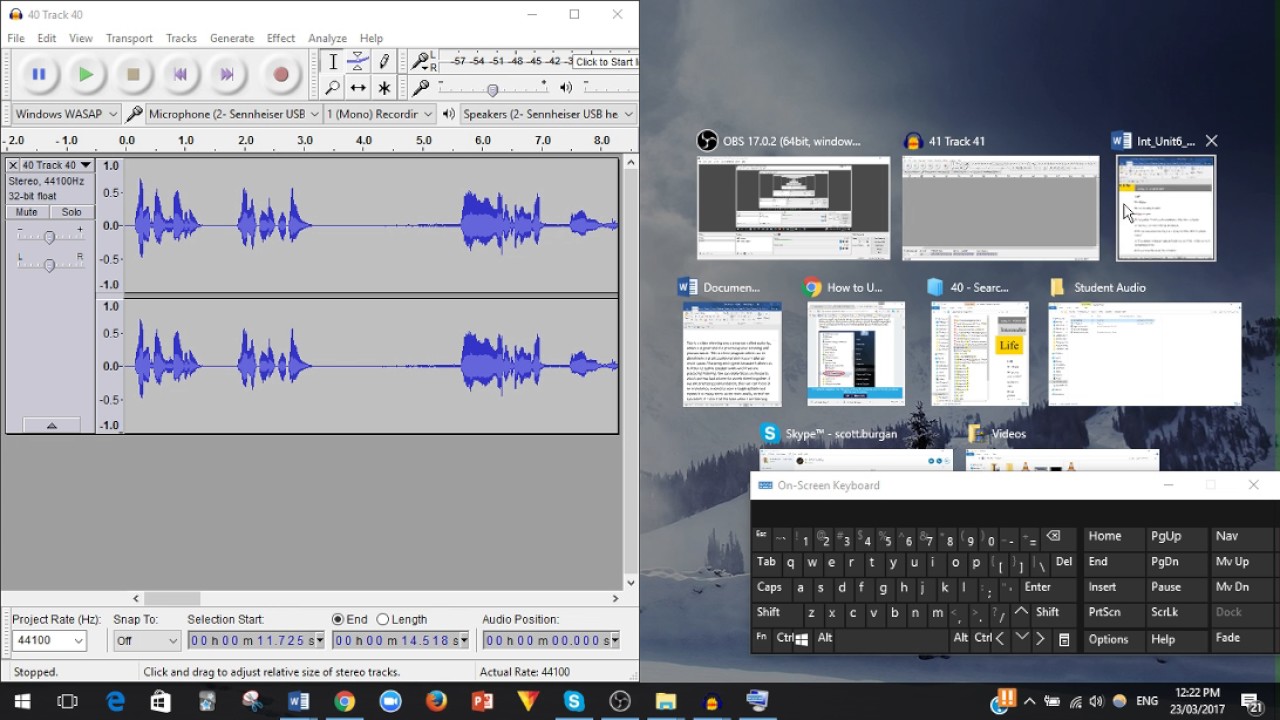This screenshot has width=1280, height=720.
Task: Collapse the track with the up-arrow button
Action: [x=51, y=425]
